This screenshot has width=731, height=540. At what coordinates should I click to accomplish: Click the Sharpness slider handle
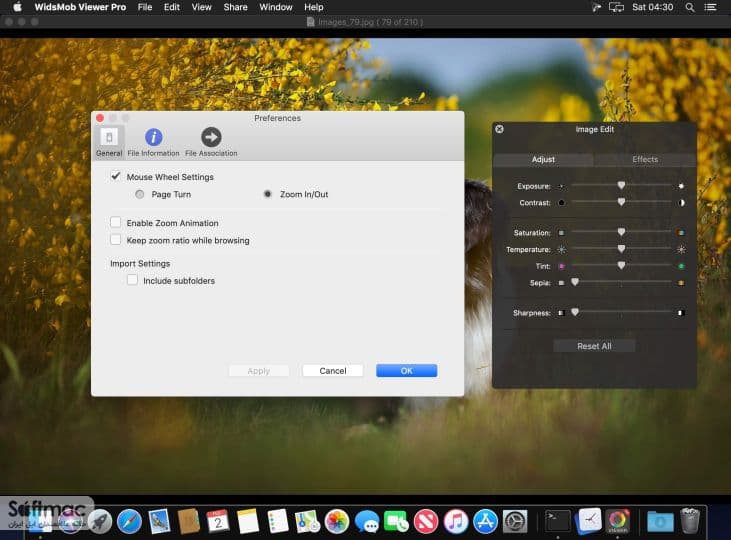point(575,312)
